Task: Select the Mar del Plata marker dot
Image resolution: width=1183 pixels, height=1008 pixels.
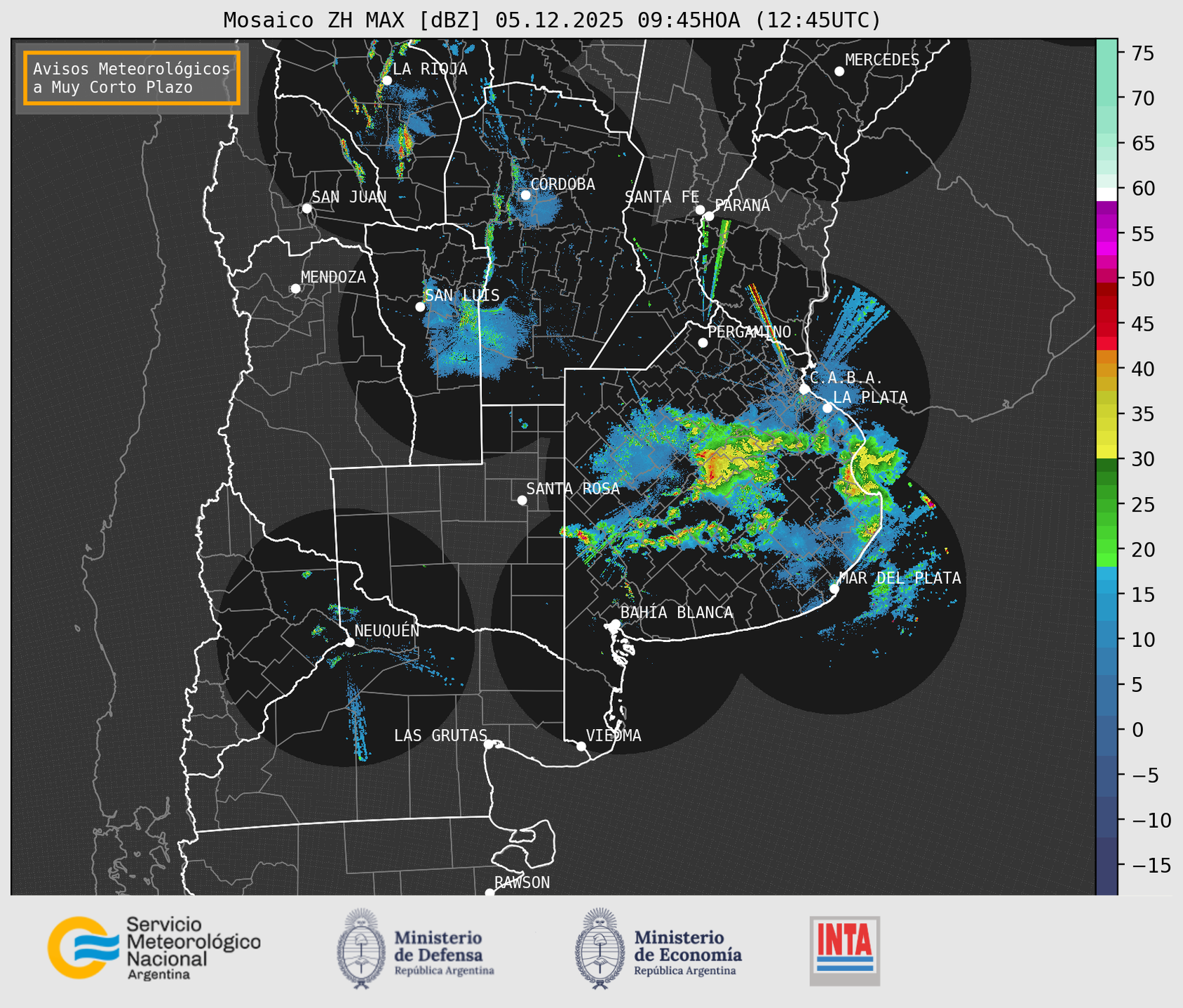Action: pyautogui.click(x=834, y=589)
